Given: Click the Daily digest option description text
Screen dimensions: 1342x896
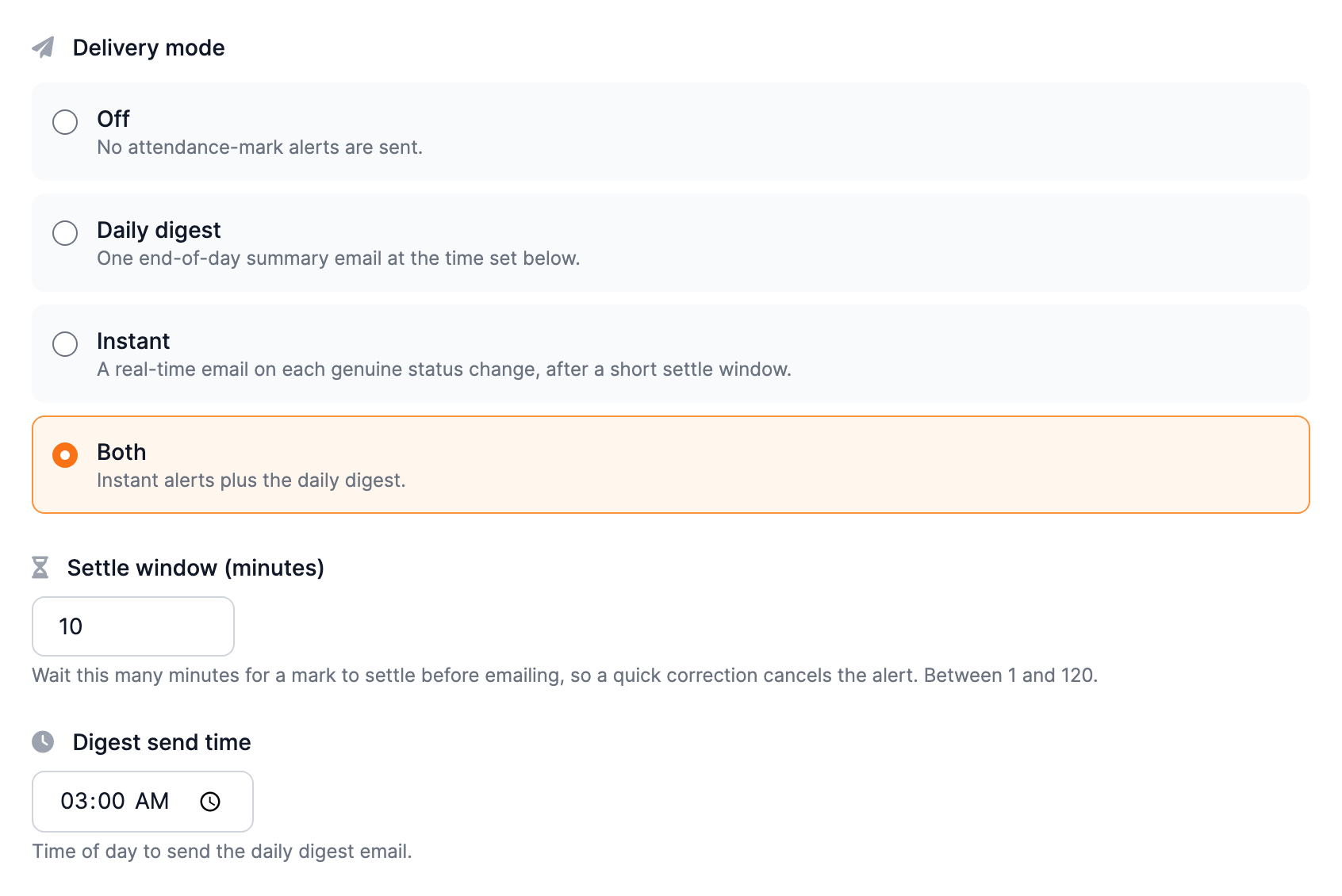Looking at the screenshot, I should click(x=339, y=258).
